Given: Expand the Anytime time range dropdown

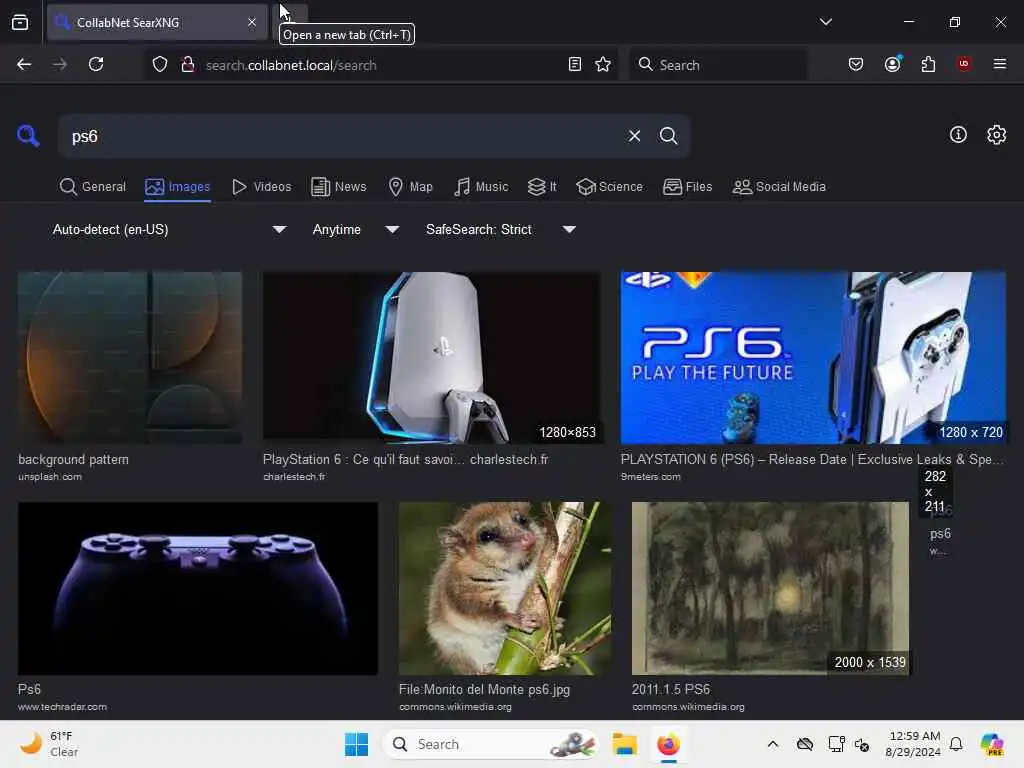Looking at the screenshot, I should (355, 229).
